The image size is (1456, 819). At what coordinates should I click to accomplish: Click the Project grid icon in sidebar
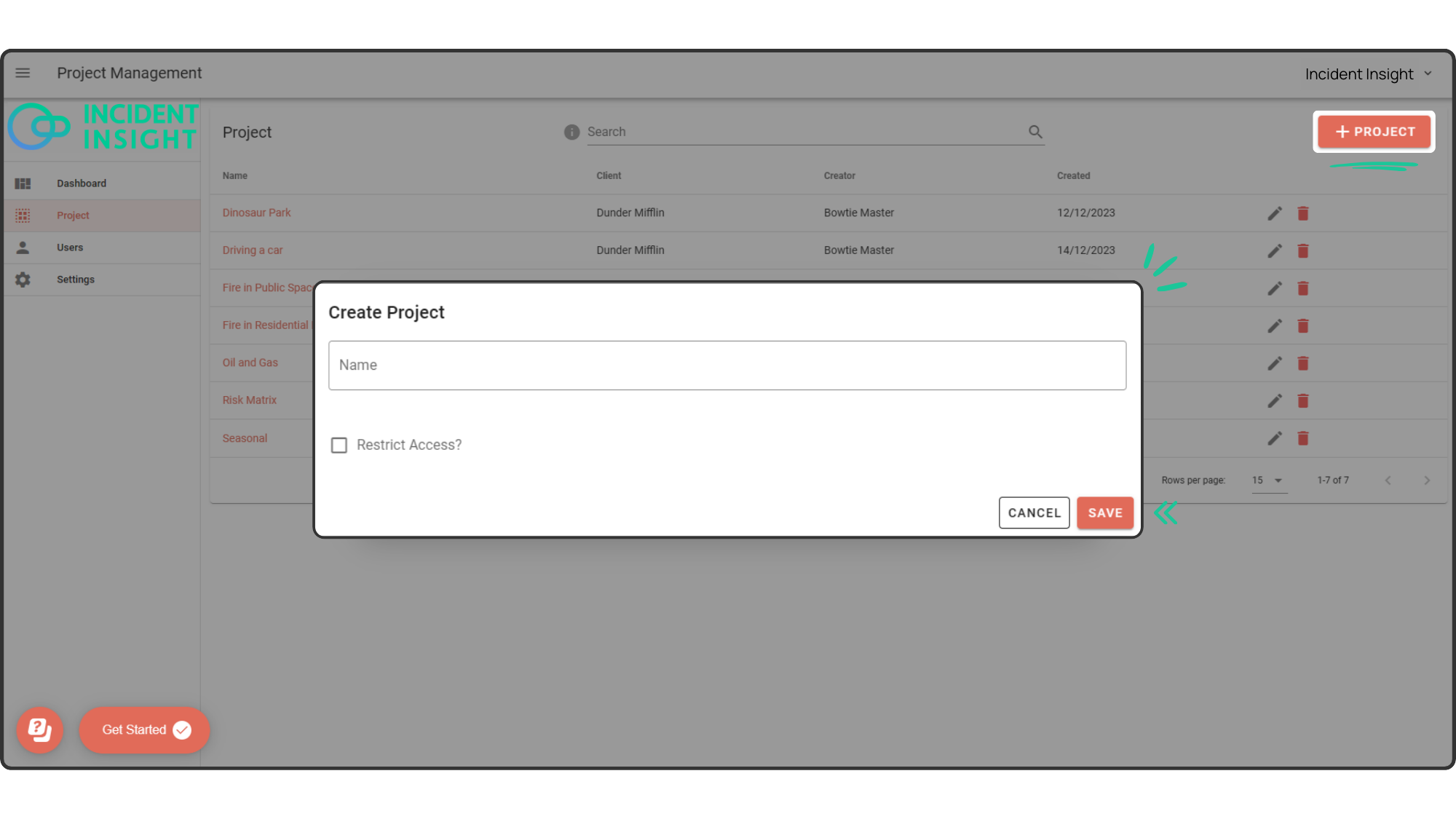[23, 215]
